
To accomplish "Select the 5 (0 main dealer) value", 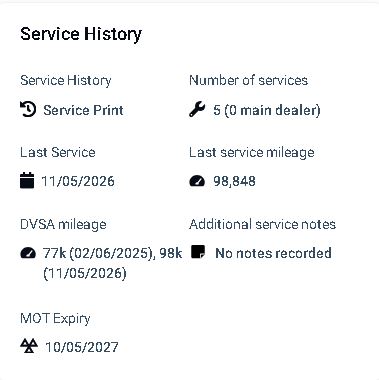I will (x=267, y=110).
